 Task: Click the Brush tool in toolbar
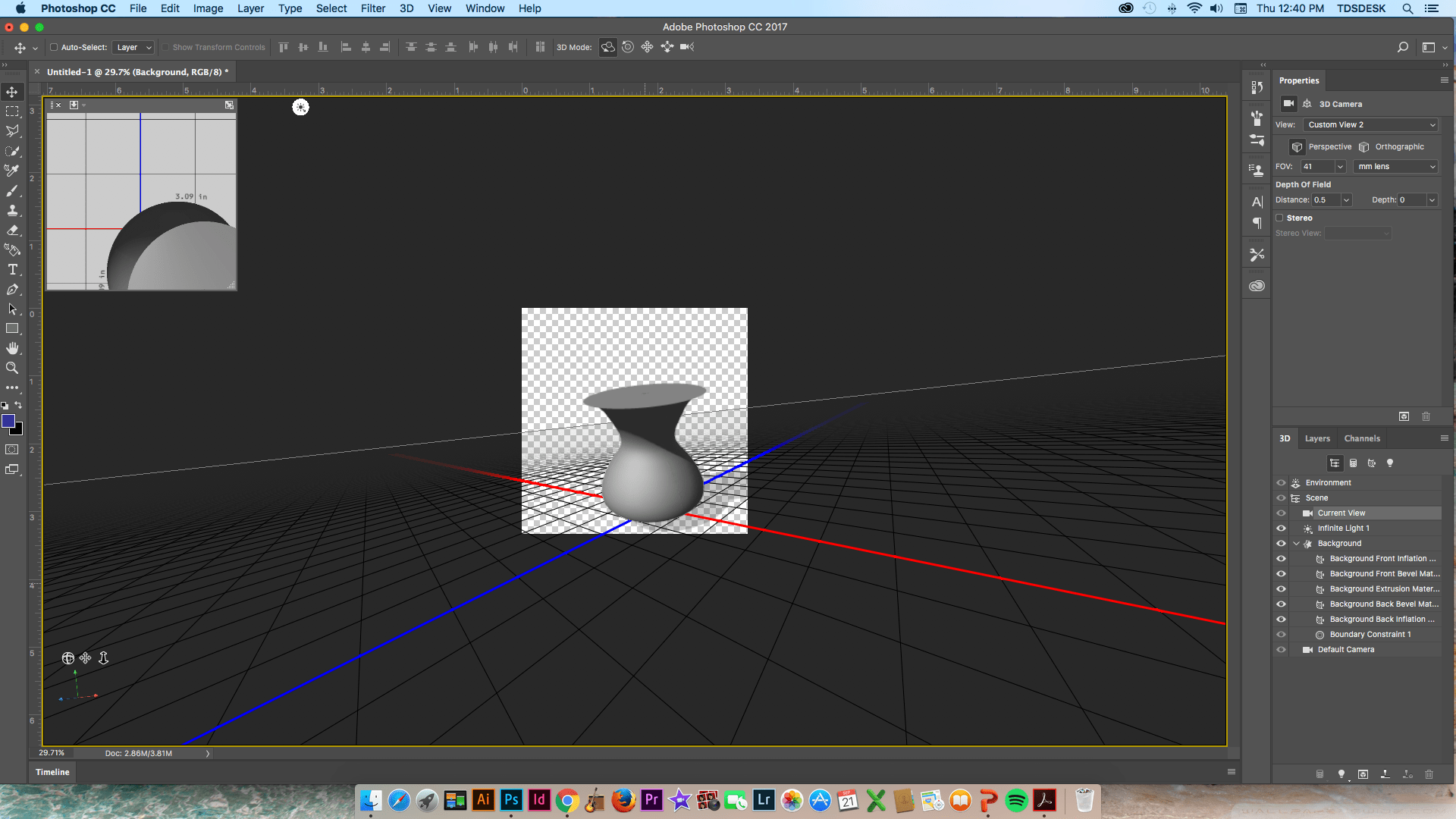click(13, 190)
